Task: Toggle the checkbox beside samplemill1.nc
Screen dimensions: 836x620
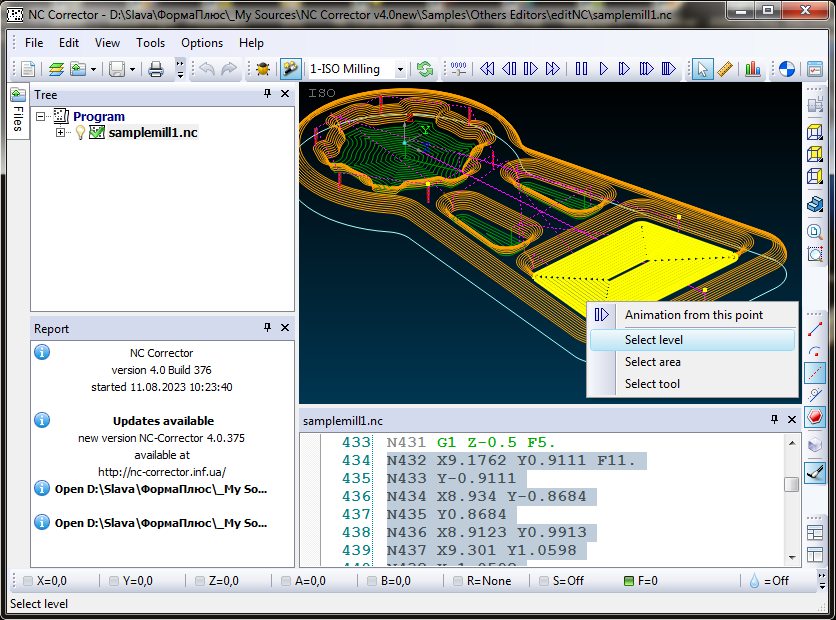Action: pyautogui.click(x=97, y=133)
